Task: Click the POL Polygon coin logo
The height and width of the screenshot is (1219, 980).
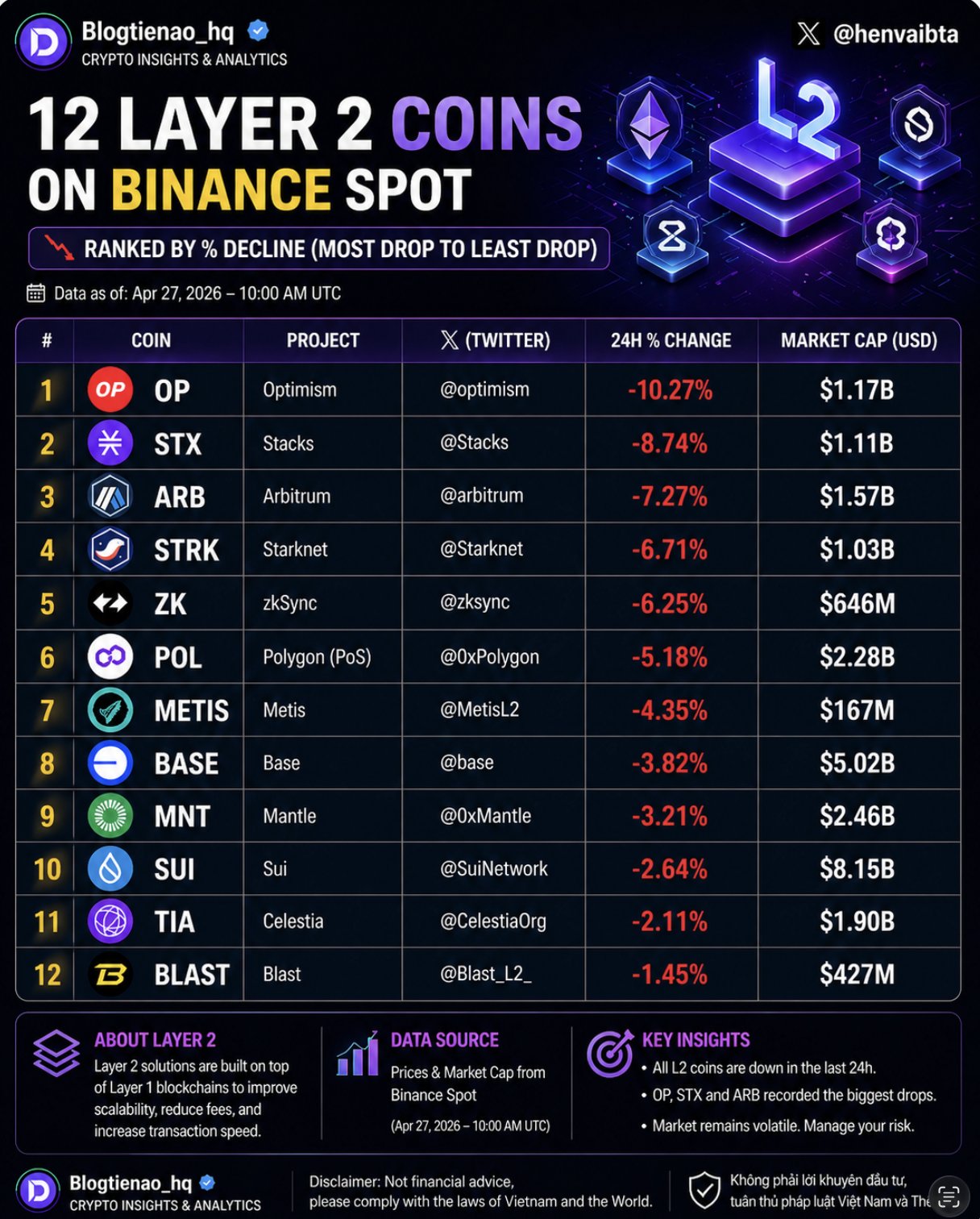Action: pos(110,657)
